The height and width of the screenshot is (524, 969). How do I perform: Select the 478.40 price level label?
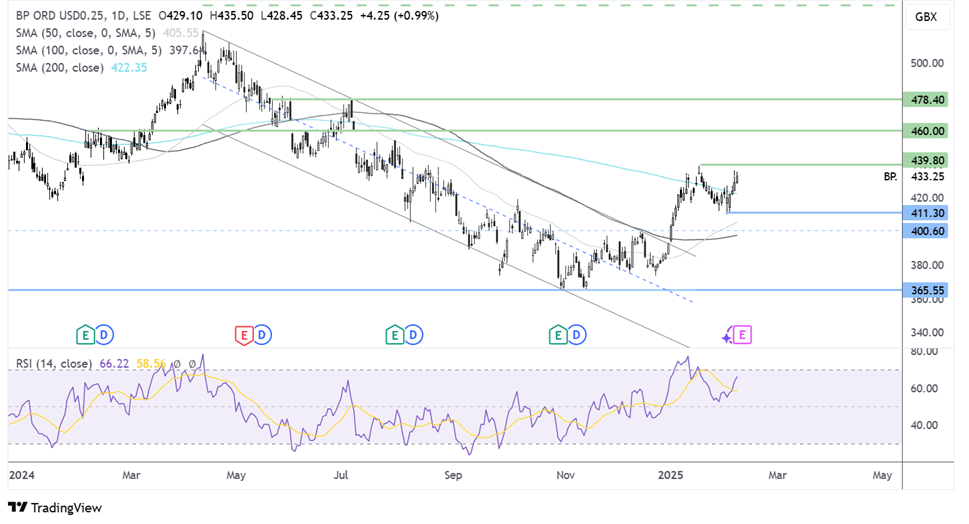(925, 99)
